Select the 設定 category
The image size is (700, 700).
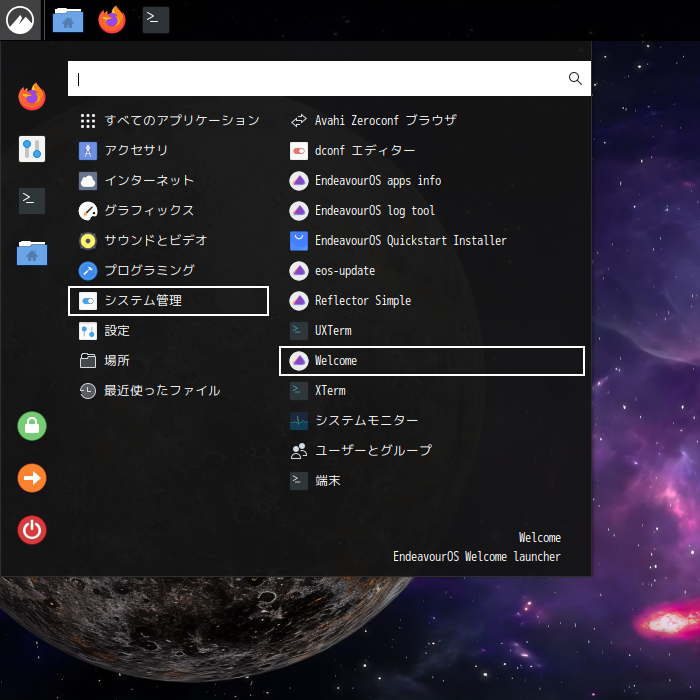point(168,331)
